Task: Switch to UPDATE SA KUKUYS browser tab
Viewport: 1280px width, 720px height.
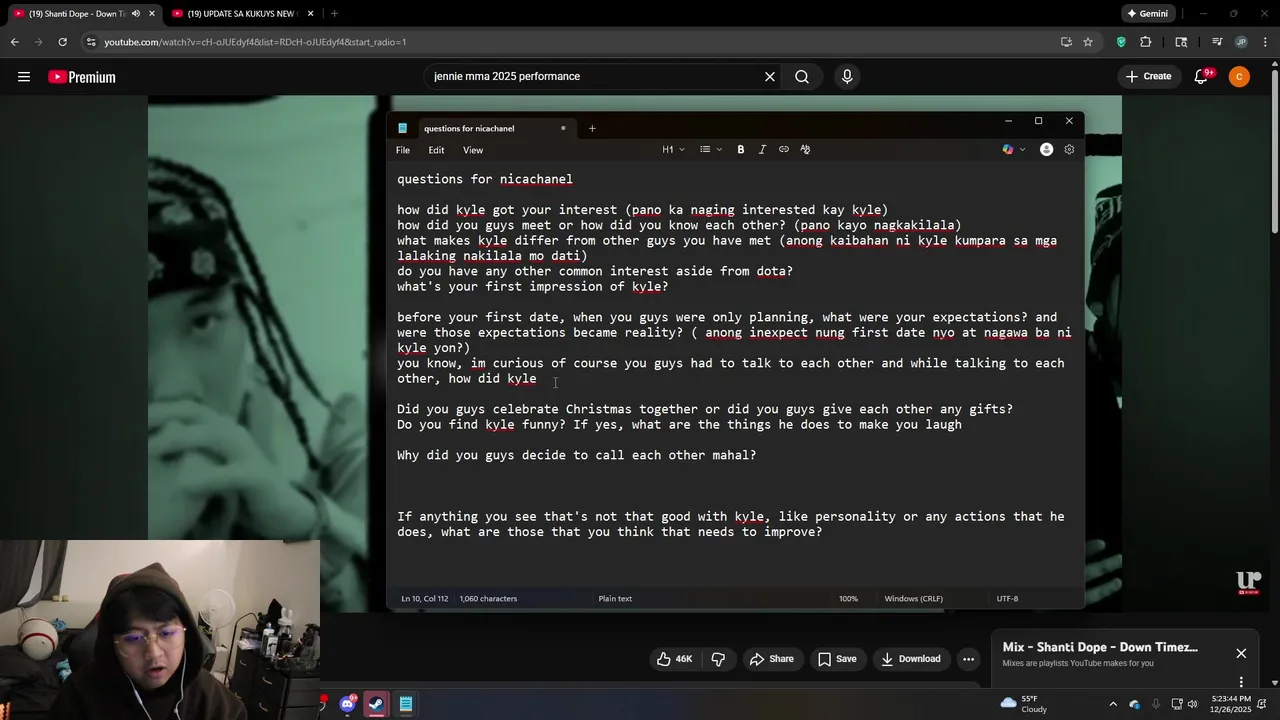Action: coord(240,14)
